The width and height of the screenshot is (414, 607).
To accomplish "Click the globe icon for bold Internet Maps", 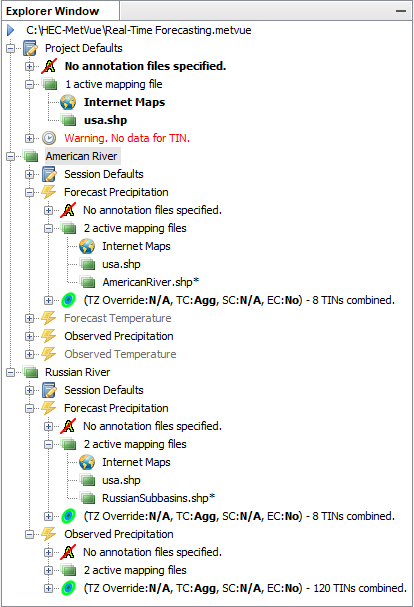I will 68,102.
